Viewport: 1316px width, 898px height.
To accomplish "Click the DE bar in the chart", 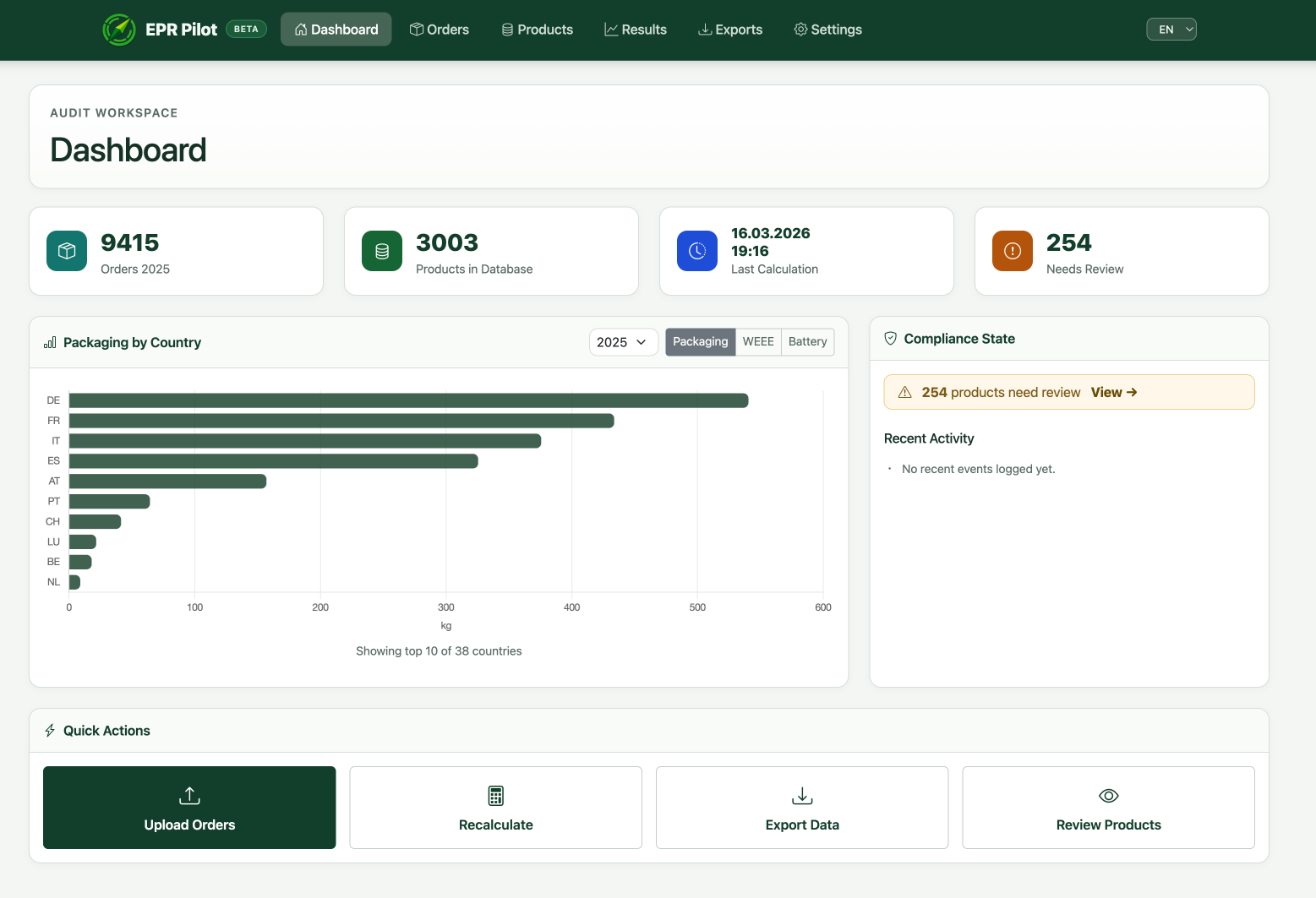I will click(406, 400).
